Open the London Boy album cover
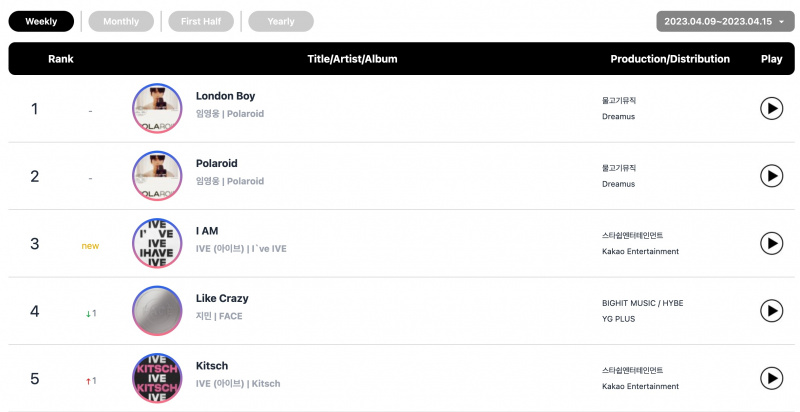Screen dimensions: 800x412 (157, 108)
